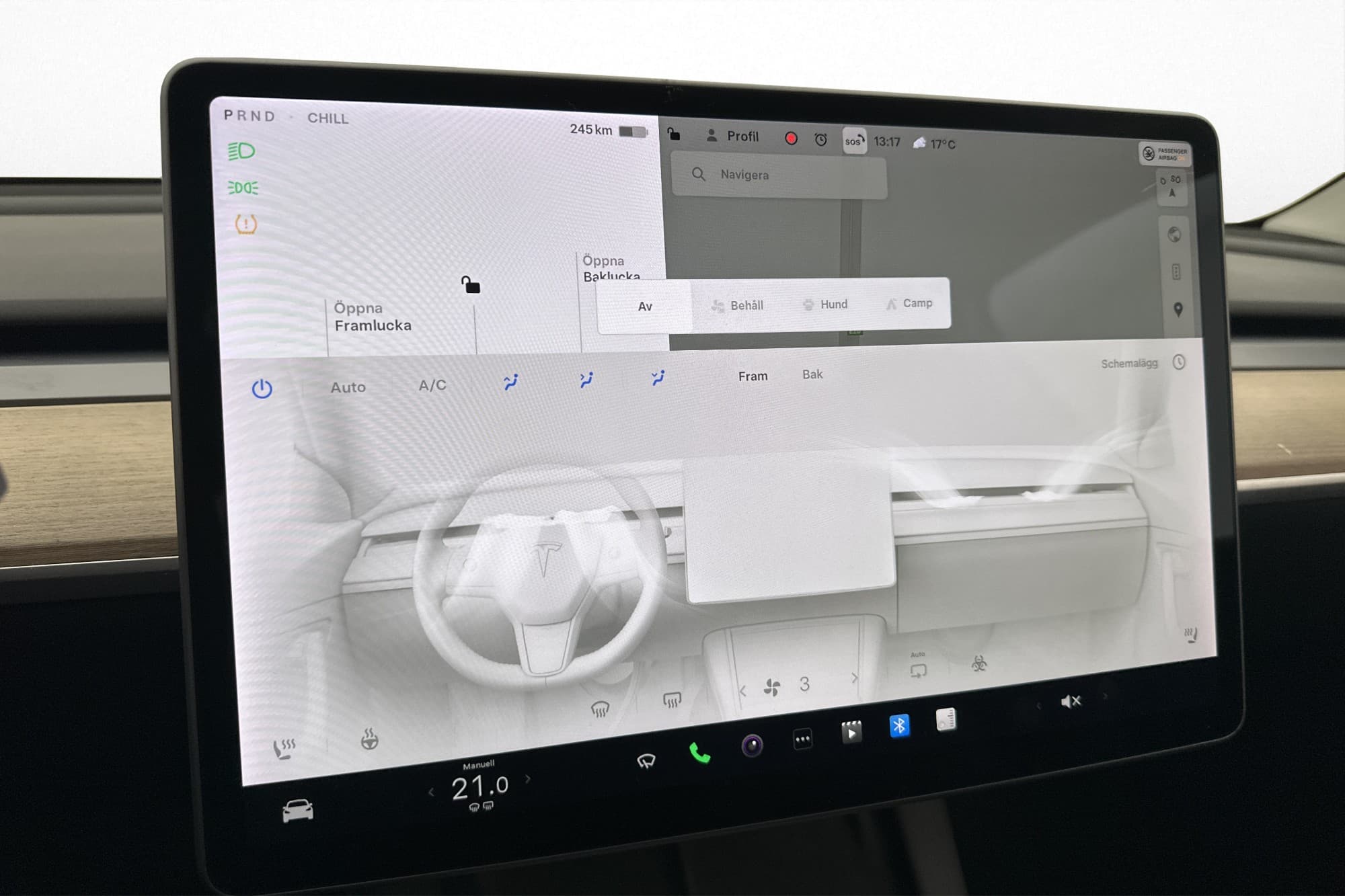Open the Bluetooth settings
1345x896 pixels.
[x=899, y=726]
